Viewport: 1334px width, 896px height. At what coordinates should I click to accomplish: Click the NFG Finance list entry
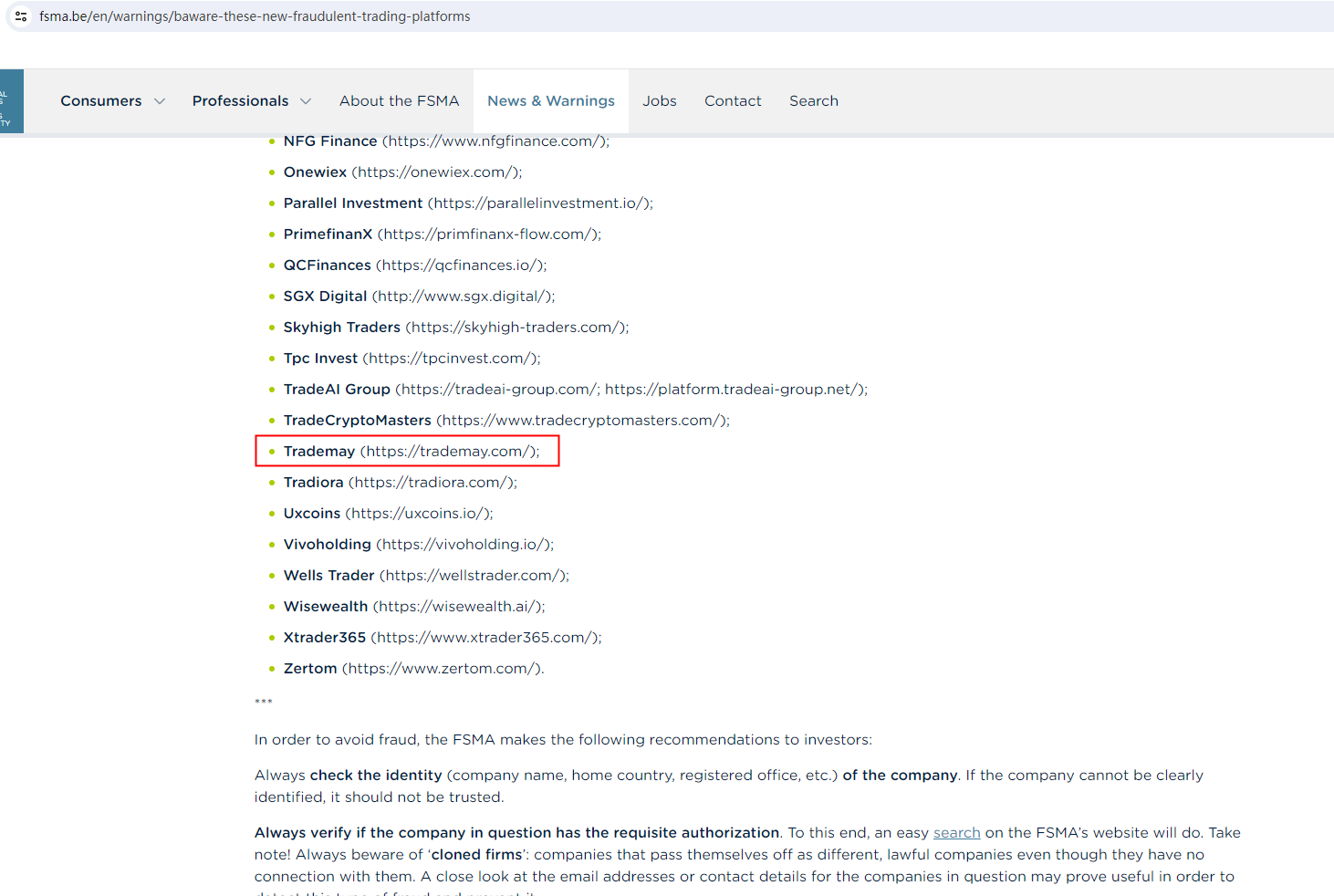coord(329,141)
